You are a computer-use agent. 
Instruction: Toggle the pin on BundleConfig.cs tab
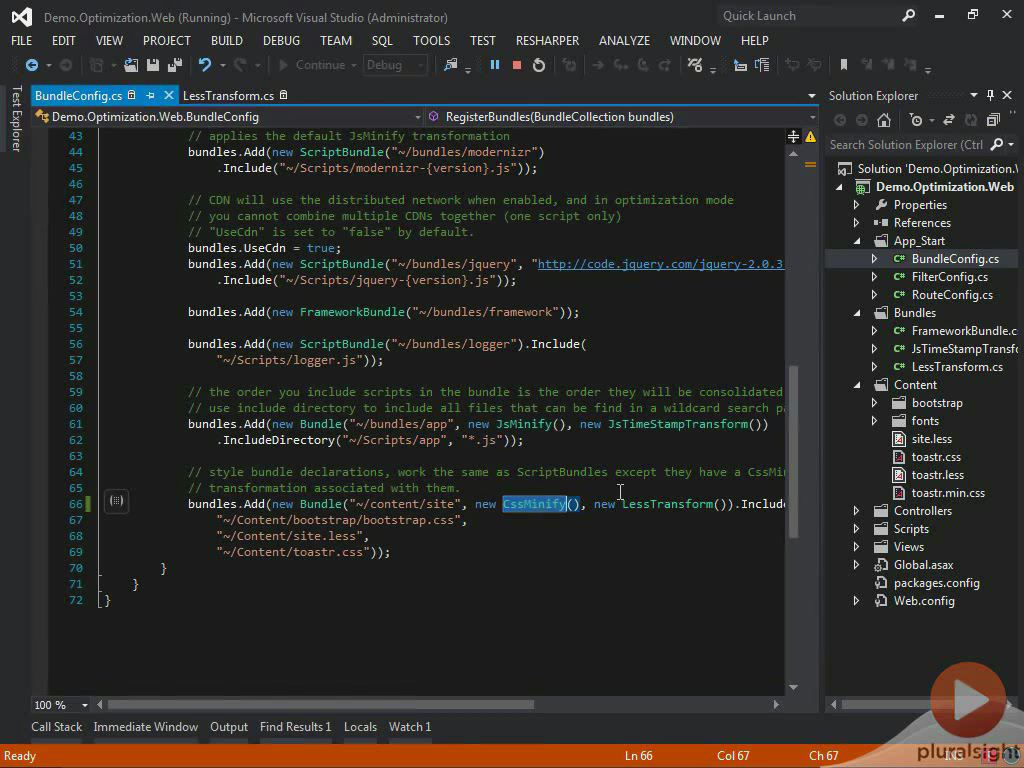pyautogui.click(x=150, y=96)
